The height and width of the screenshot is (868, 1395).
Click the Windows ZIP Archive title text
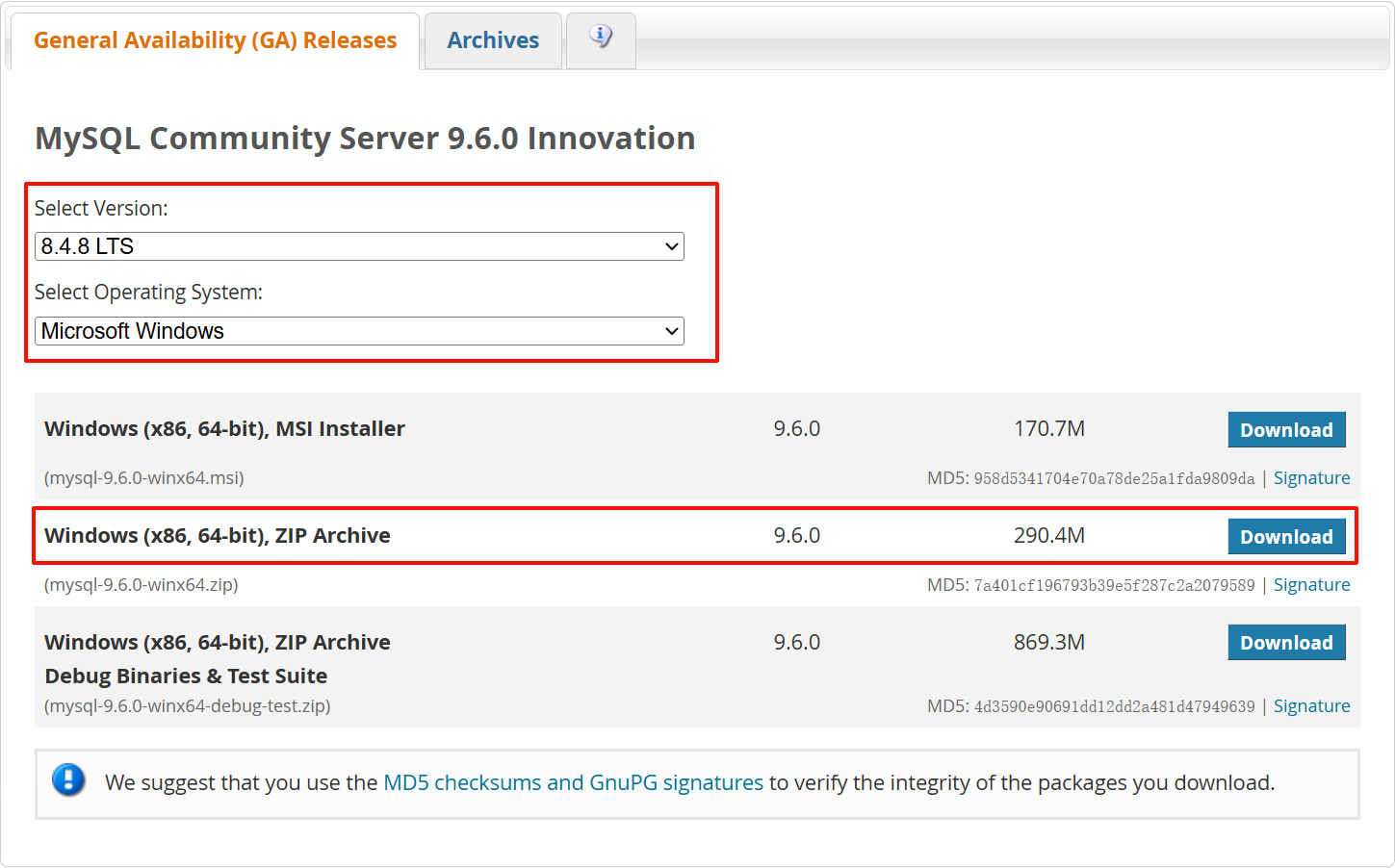[218, 536]
